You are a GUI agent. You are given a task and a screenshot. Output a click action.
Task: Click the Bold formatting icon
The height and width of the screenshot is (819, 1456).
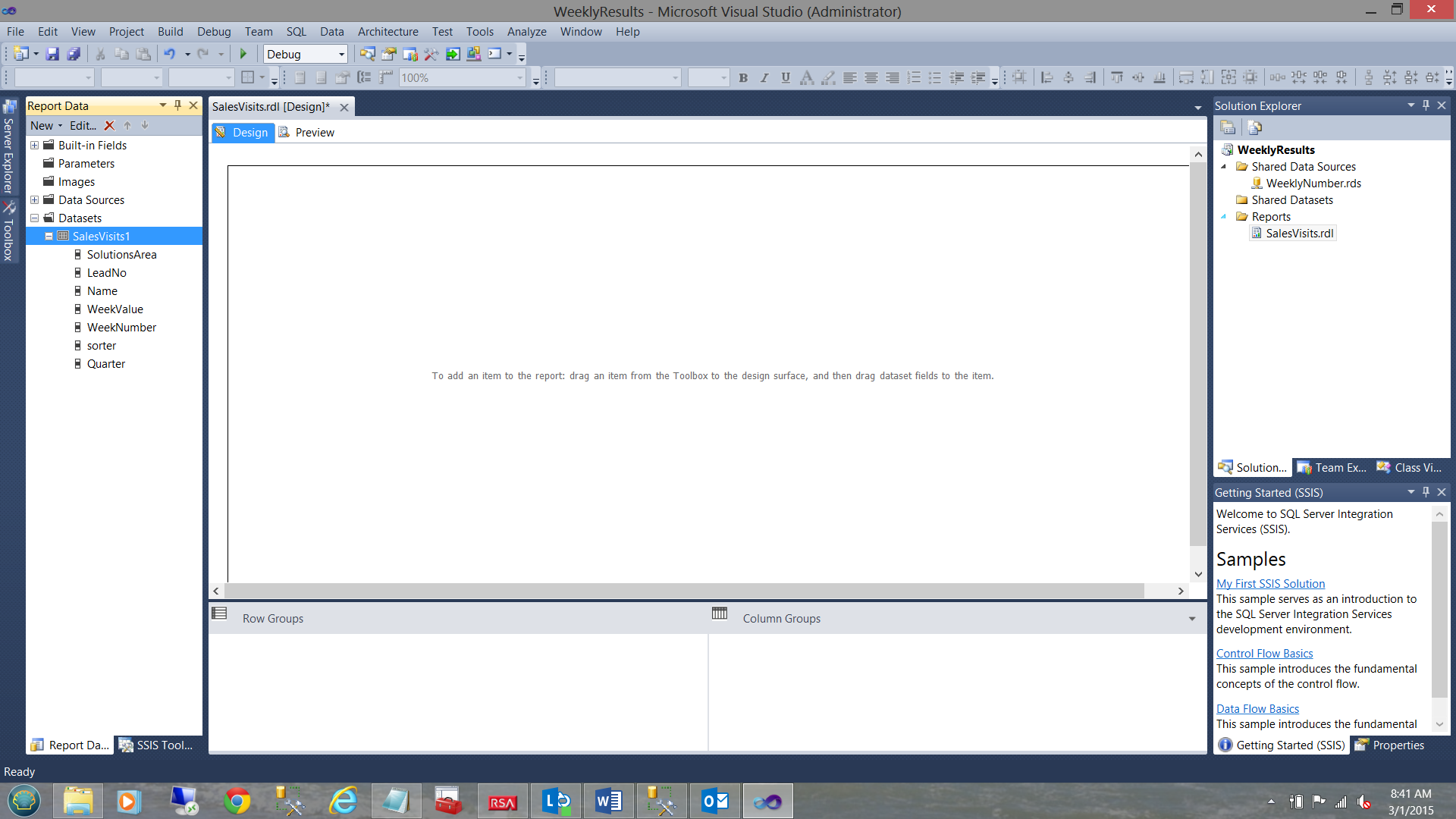click(x=743, y=77)
